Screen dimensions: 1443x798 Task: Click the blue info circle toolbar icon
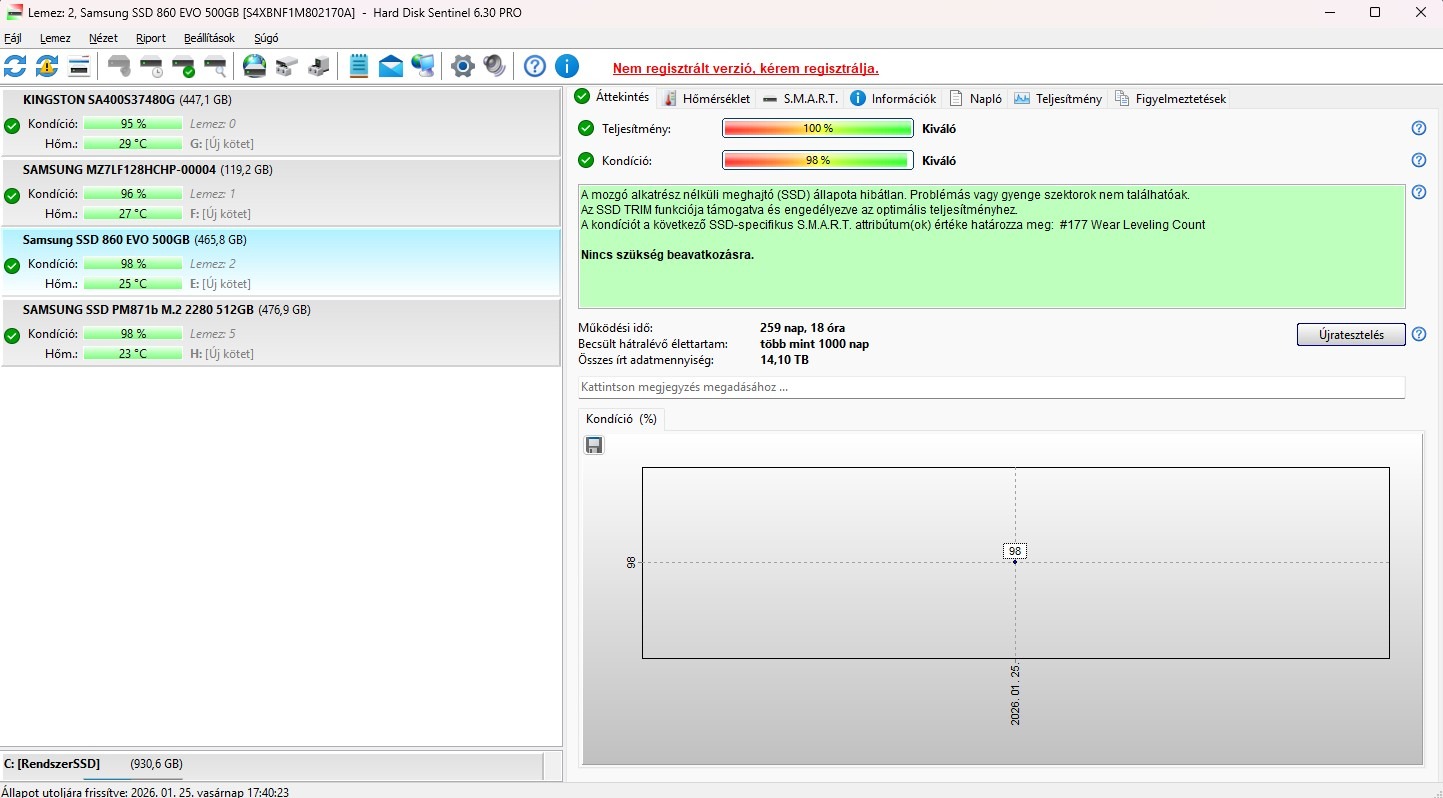pos(567,67)
